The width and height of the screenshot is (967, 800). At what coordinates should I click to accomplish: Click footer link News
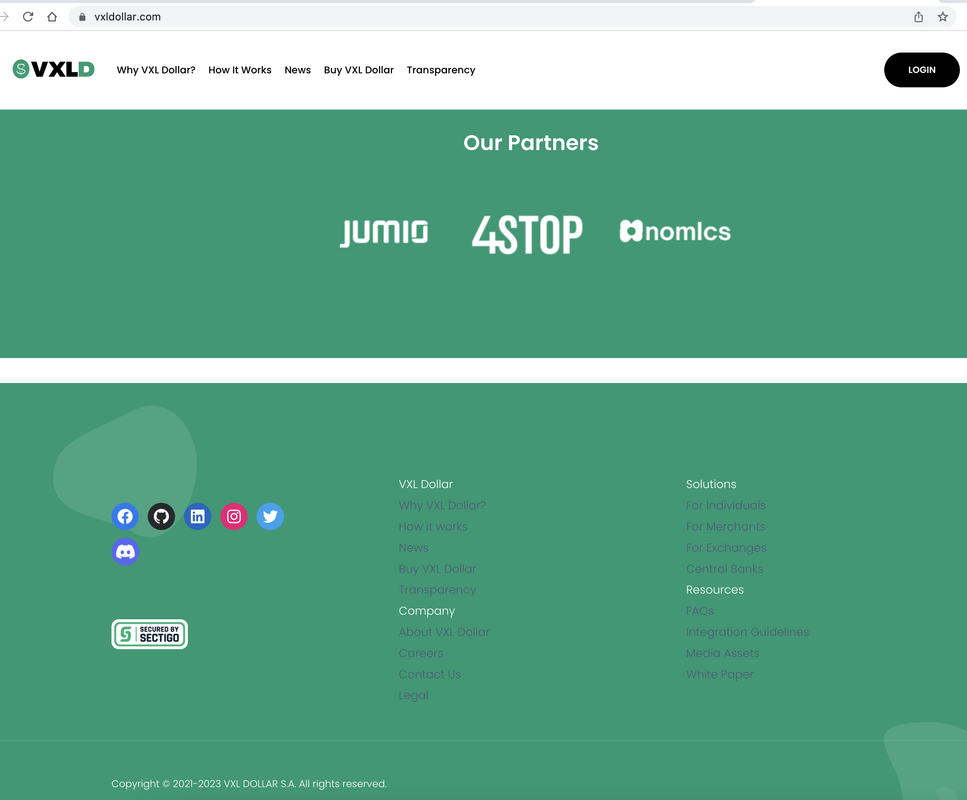[x=413, y=547]
